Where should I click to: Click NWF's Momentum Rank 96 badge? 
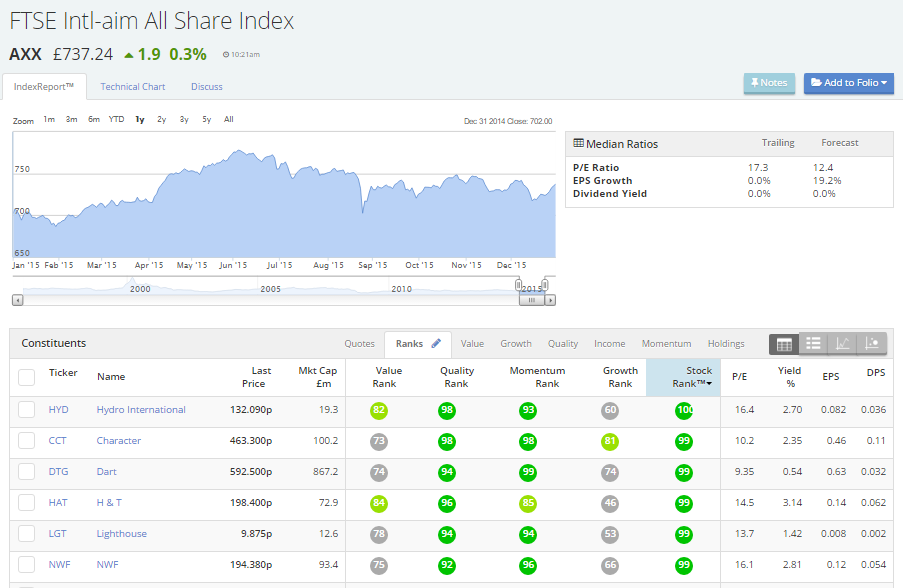(x=528, y=566)
